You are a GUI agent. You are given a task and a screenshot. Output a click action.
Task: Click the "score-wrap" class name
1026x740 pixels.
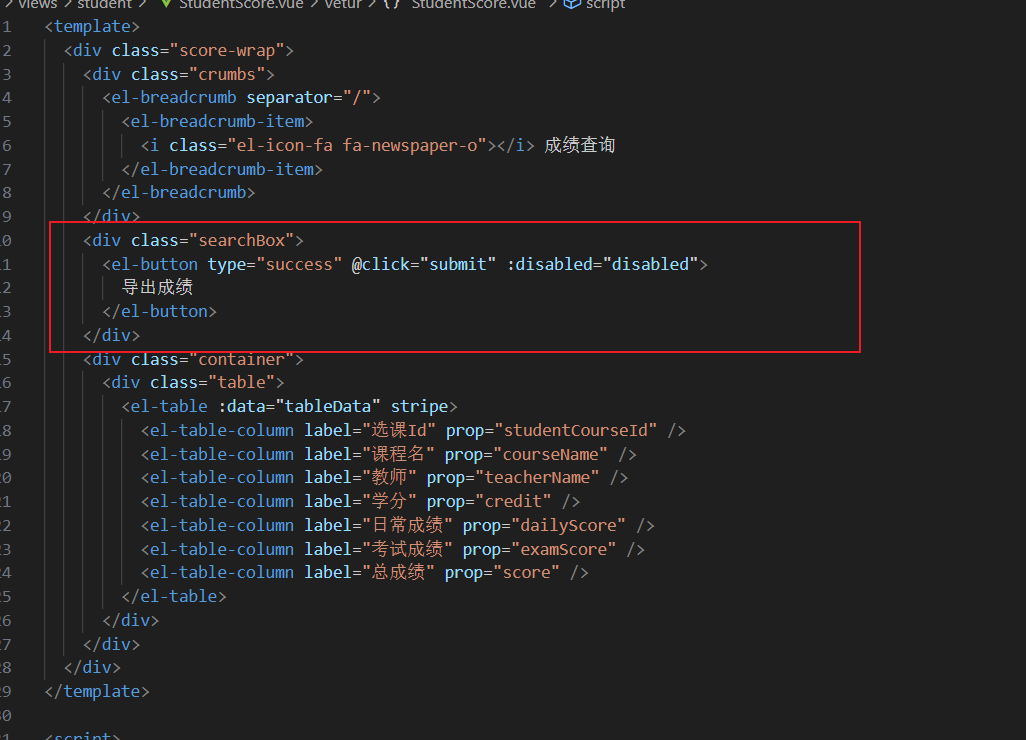click(x=231, y=50)
